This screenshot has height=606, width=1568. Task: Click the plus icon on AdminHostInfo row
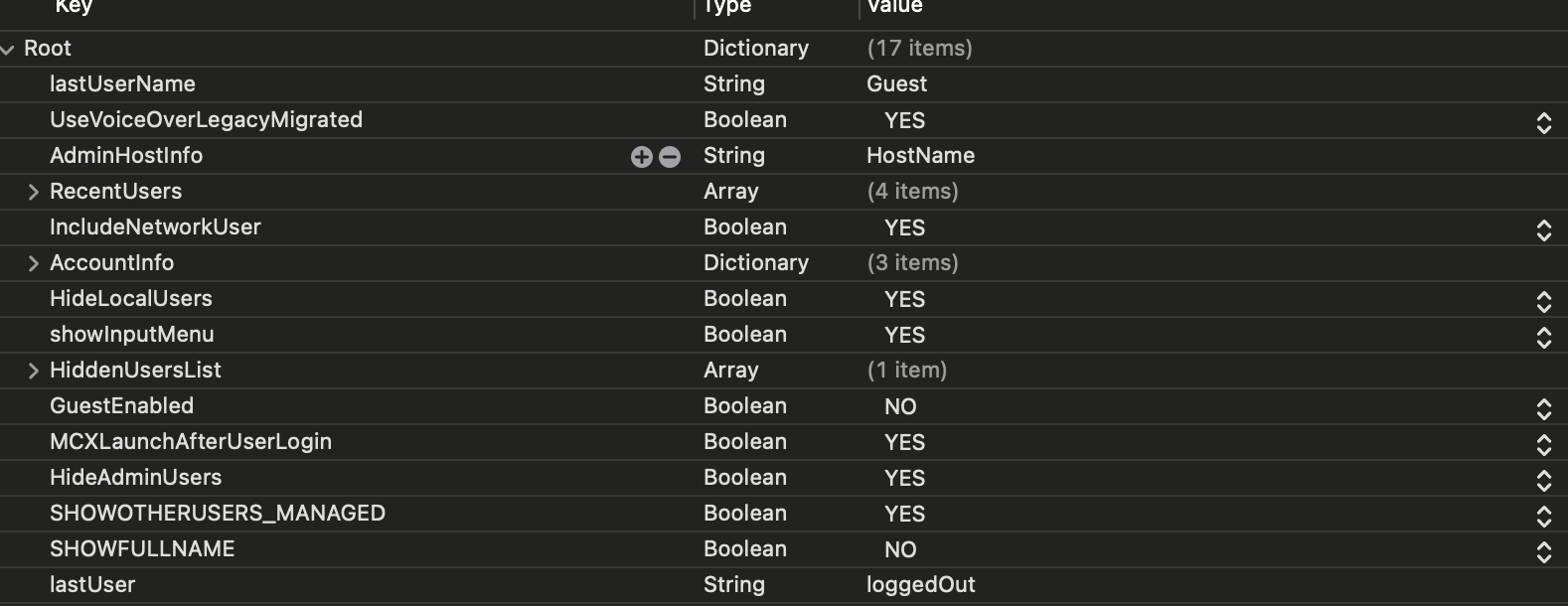click(641, 157)
